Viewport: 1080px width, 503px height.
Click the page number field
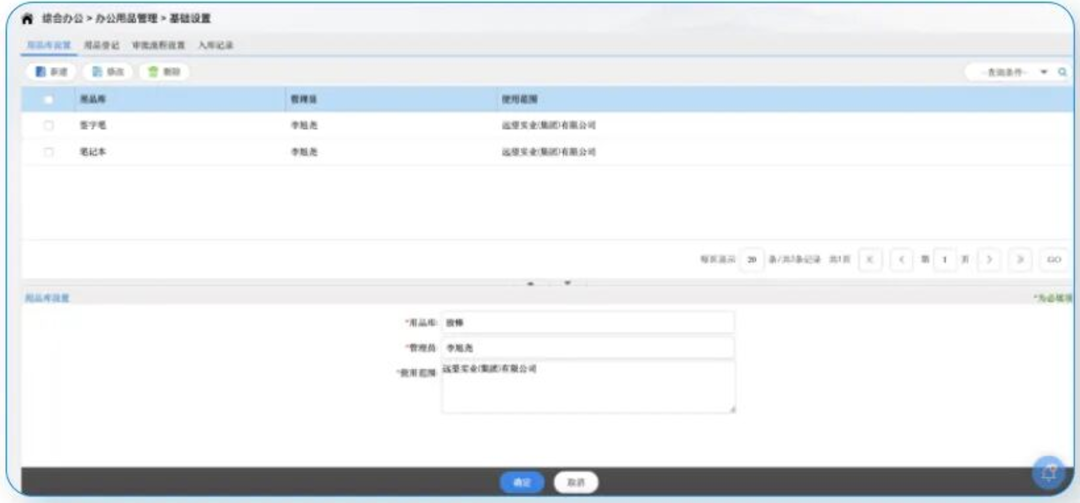pos(945,260)
